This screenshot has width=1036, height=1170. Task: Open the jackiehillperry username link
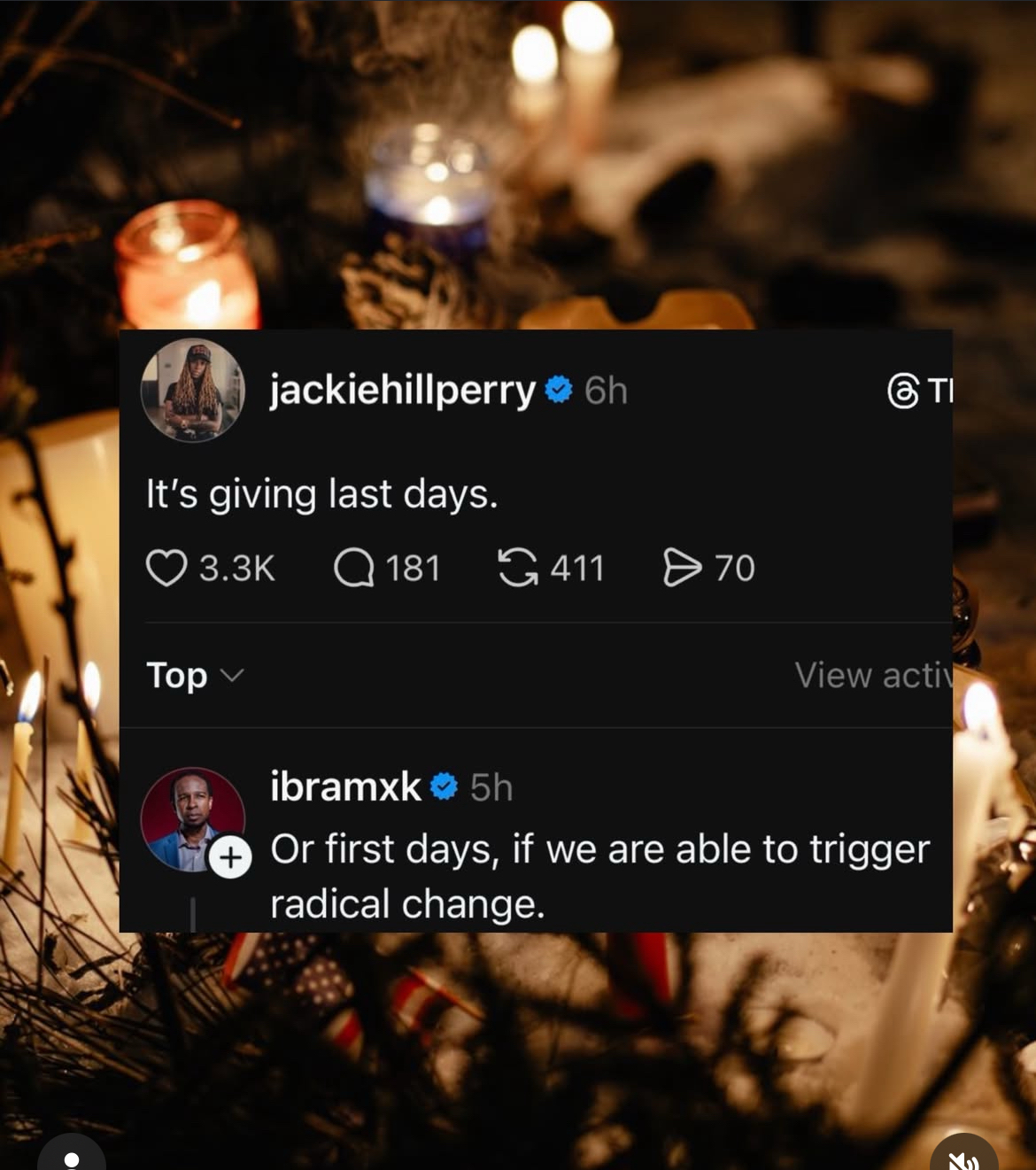[x=403, y=390]
